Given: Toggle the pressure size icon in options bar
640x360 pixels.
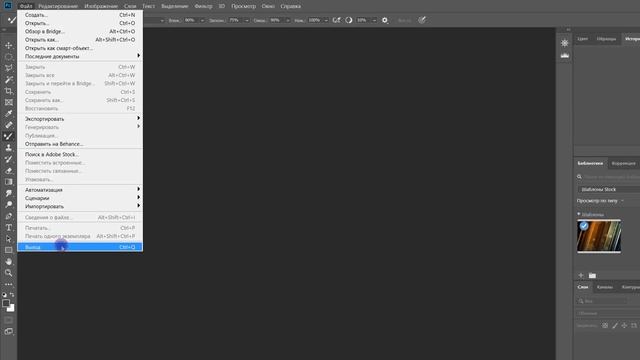Looking at the screenshot, I should (422, 20).
